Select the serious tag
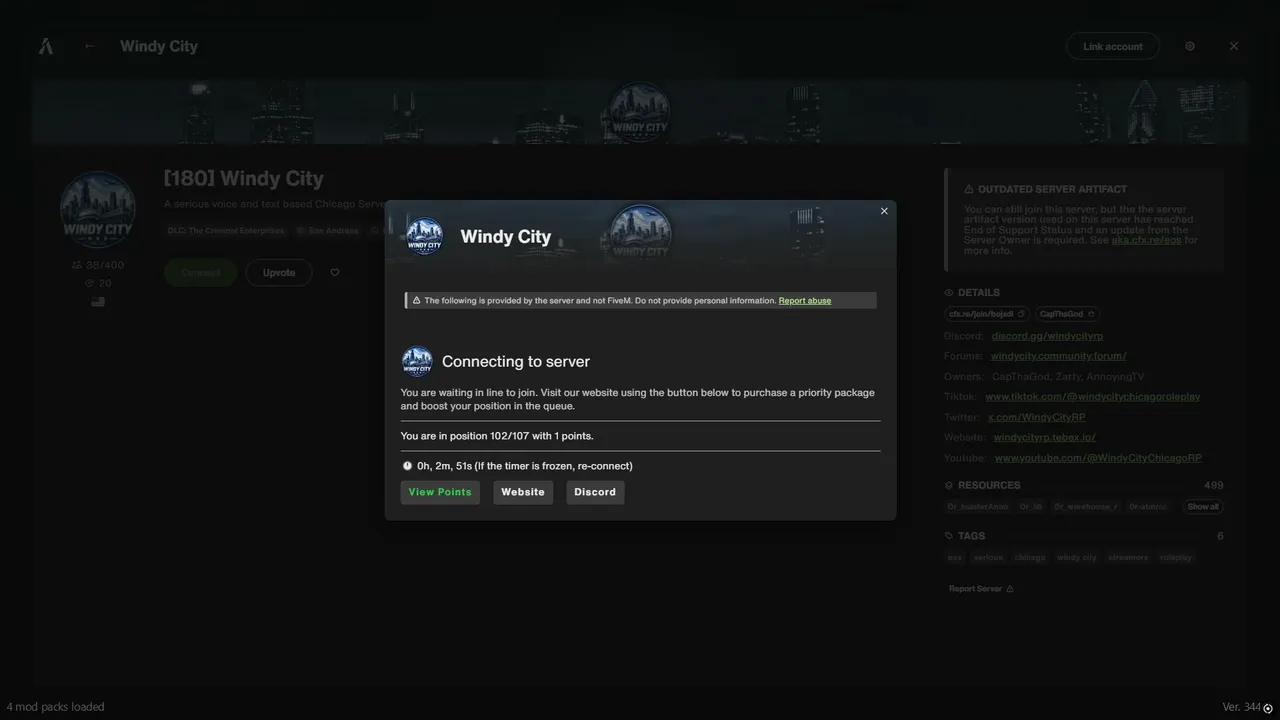Image resolution: width=1280 pixels, height=720 pixels. pyautogui.click(x=988, y=558)
